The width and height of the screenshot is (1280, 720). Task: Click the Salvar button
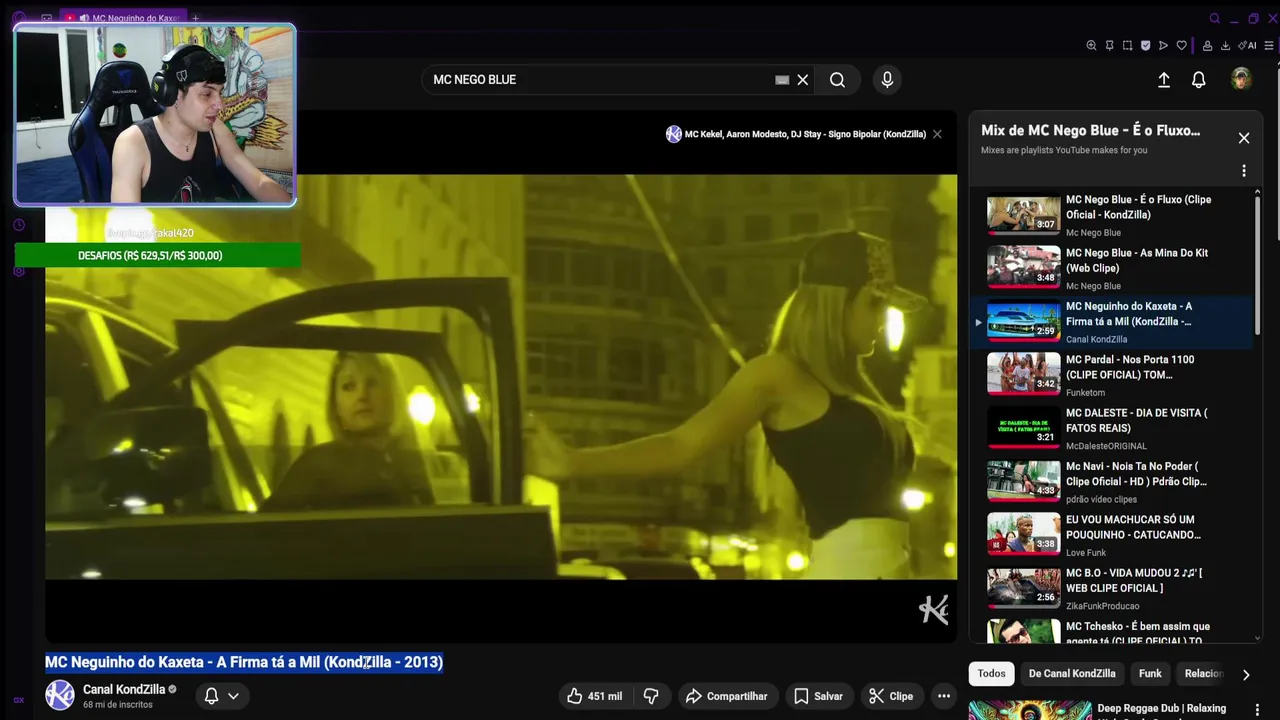(818, 696)
